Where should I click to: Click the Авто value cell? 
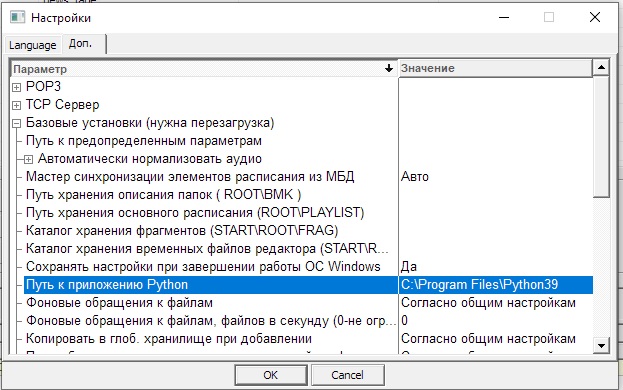click(495, 176)
